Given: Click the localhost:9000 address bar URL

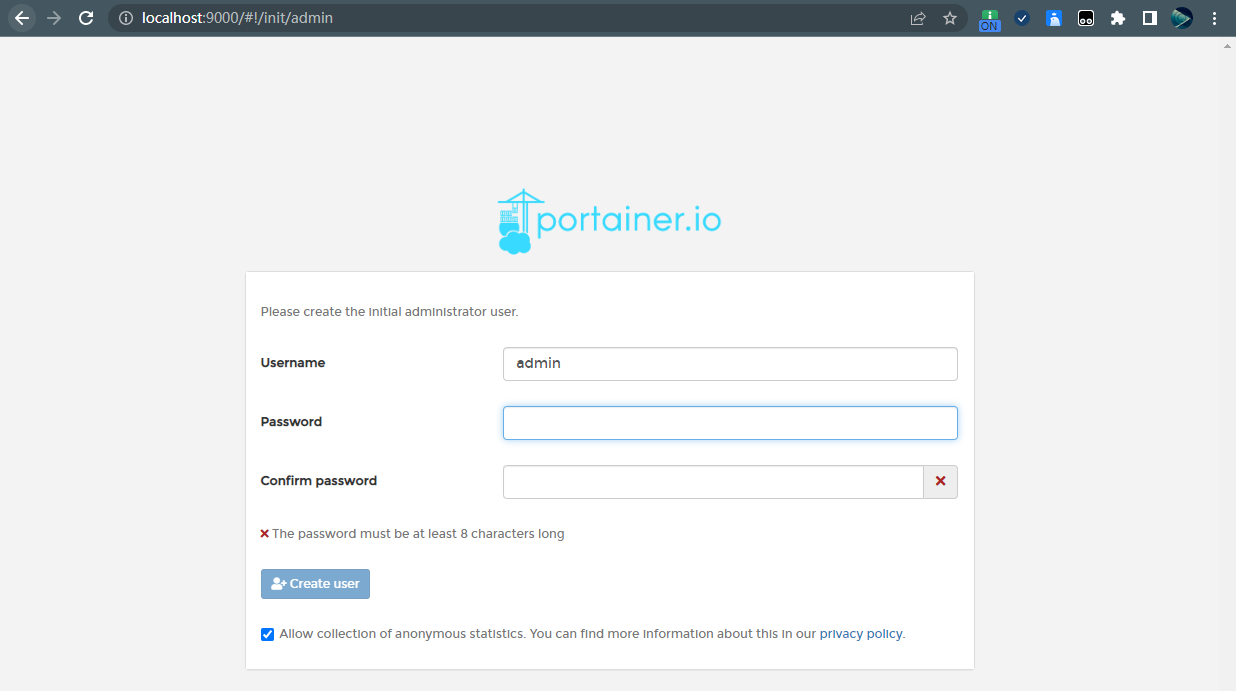Looking at the screenshot, I should pyautogui.click(x=238, y=18).
